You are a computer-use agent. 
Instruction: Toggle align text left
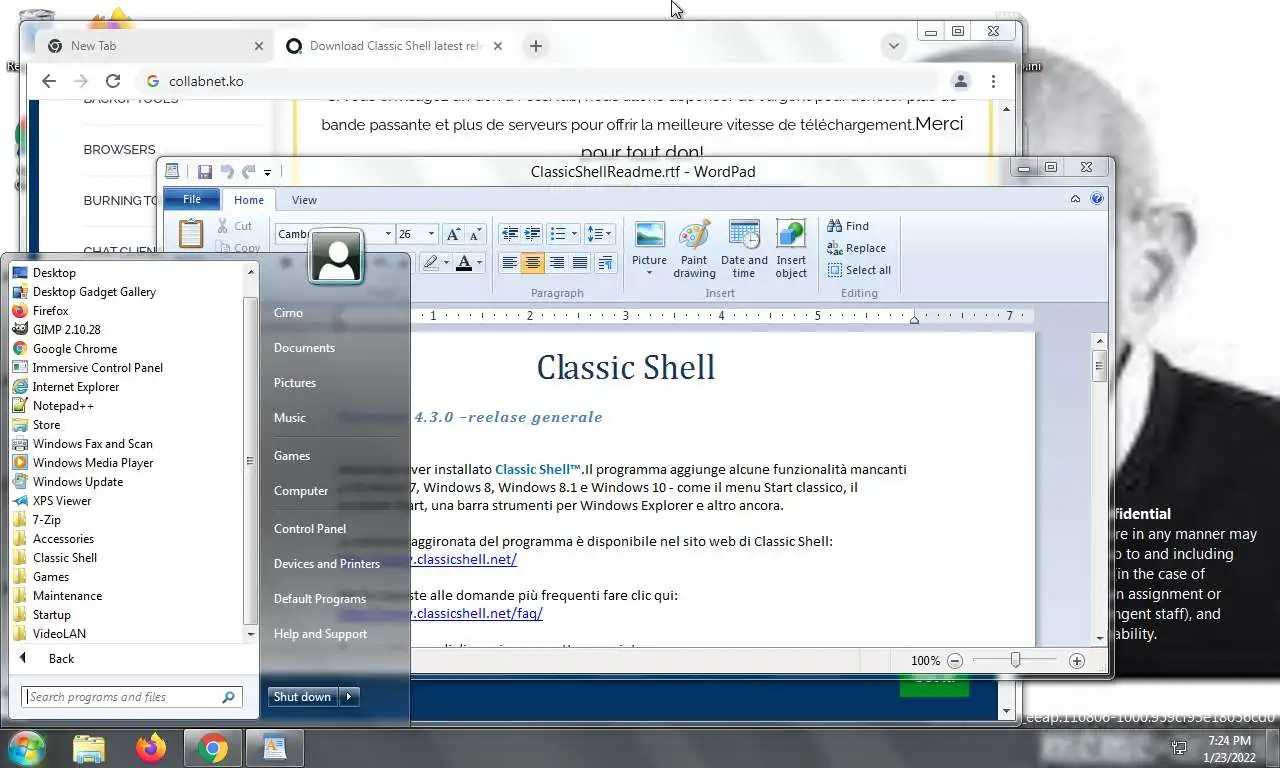(x=510, y=263)
